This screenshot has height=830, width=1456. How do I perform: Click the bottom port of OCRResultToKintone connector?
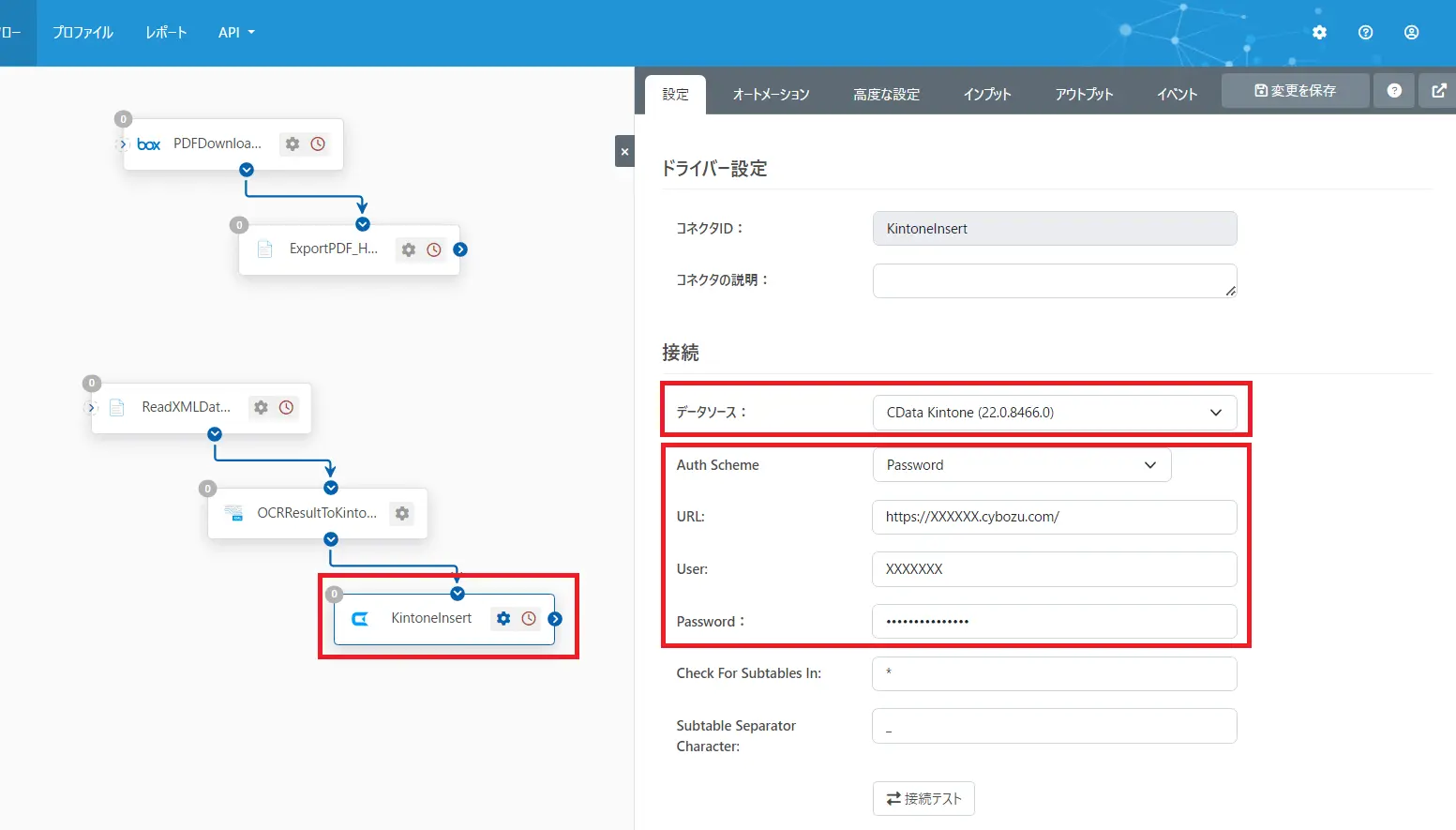click(x=331, y=539)
